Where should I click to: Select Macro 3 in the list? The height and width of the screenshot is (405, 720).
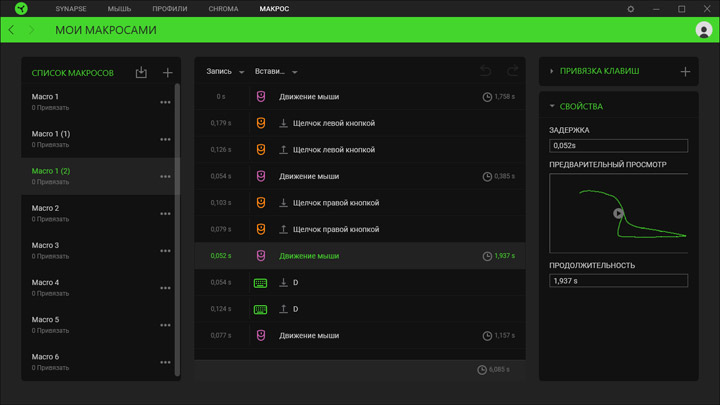point(98,250)
